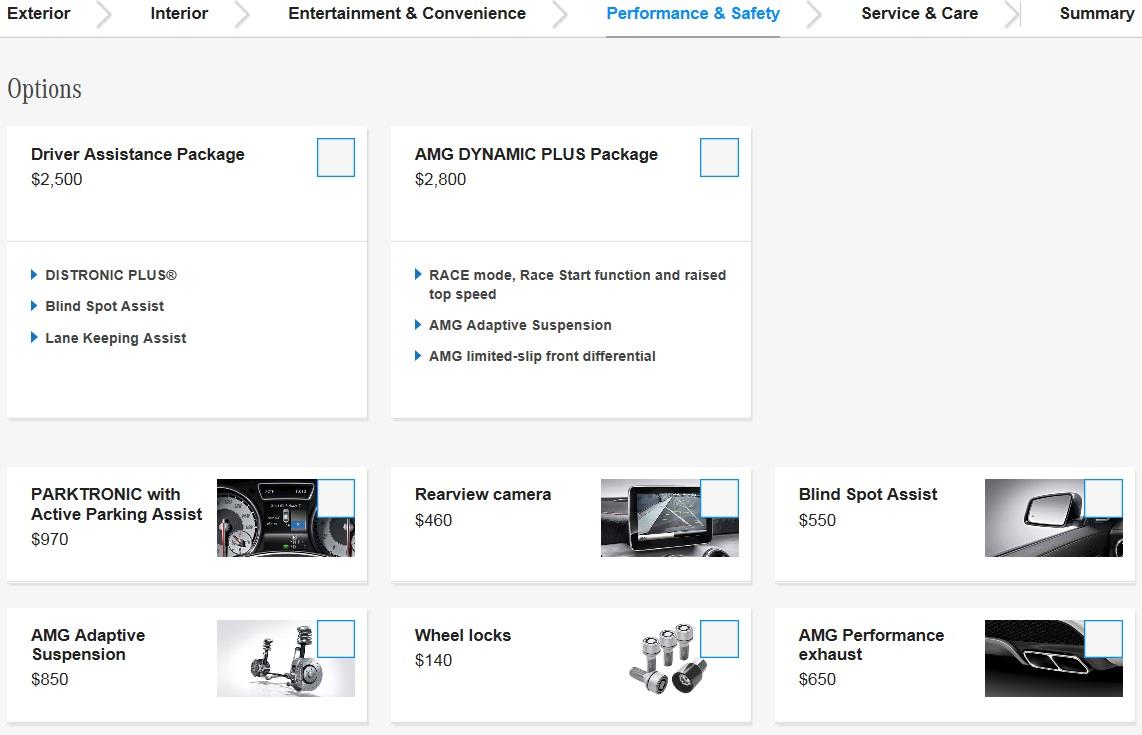Click the $140 price text
1142x735 pixels.
pyautogui.click(x=433, y=660)
